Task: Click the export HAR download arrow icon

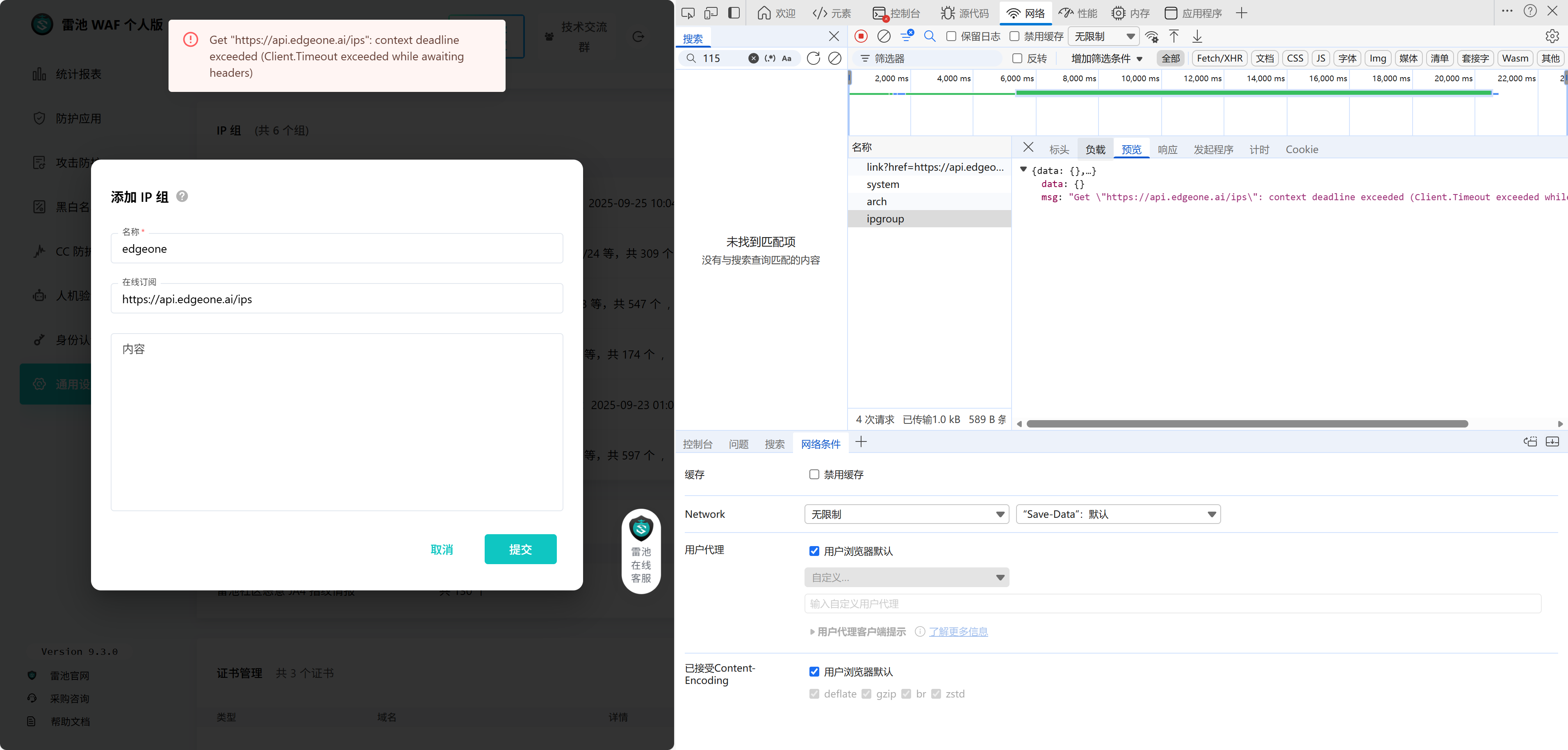Action: click(x=1197, y=37)
